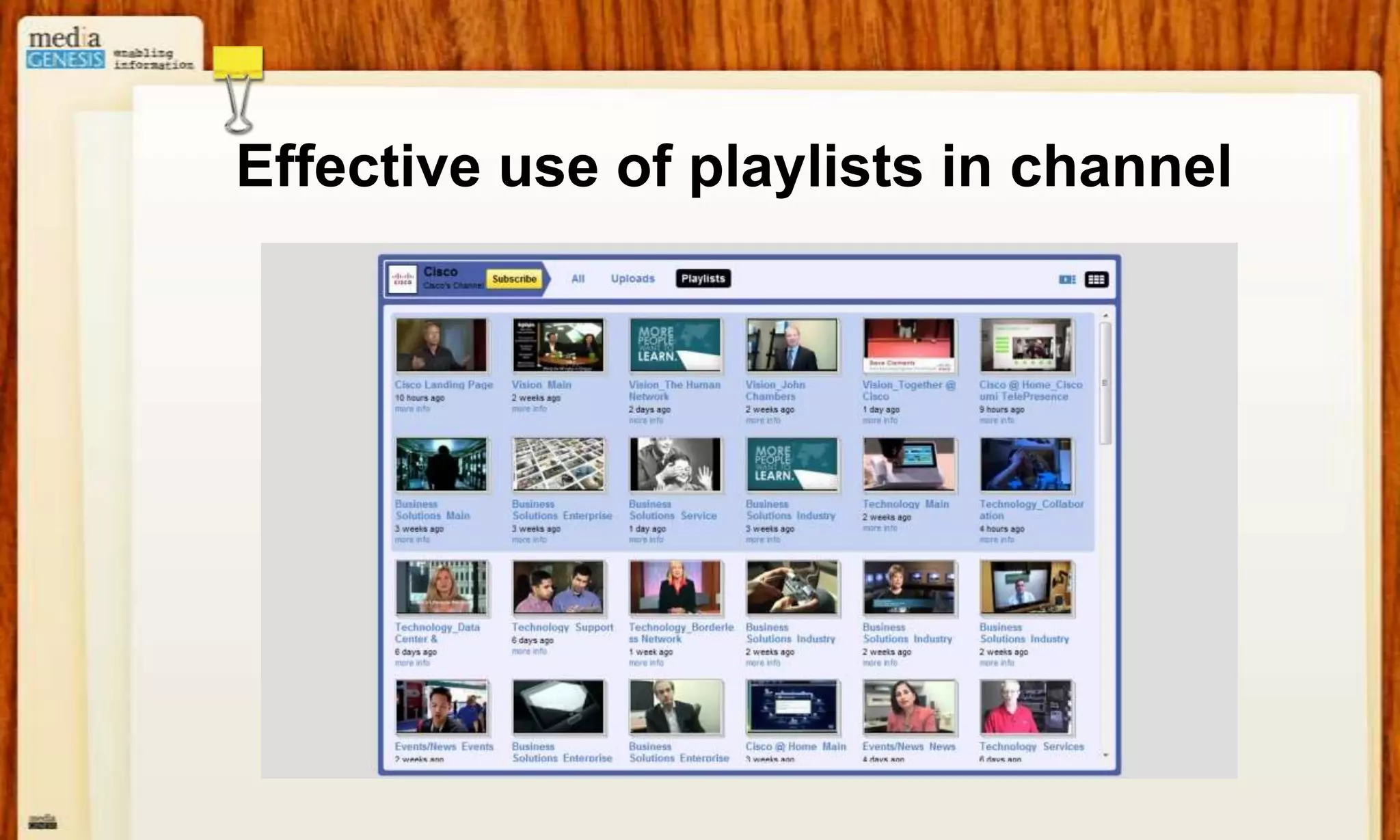Switch to grid view icon
This screenshot has height=840, width=1400.
1096,280
